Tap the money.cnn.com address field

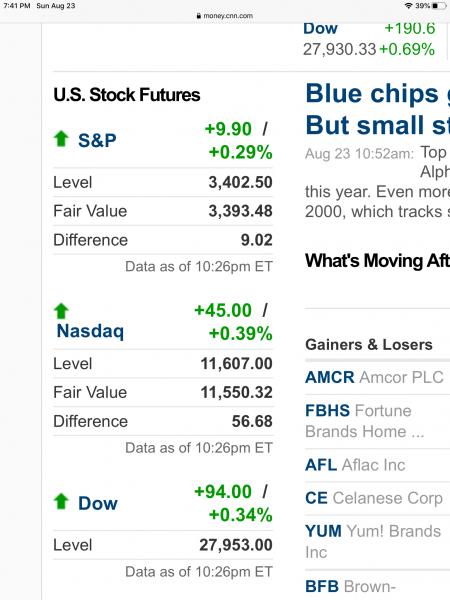[x=225, y=16]
